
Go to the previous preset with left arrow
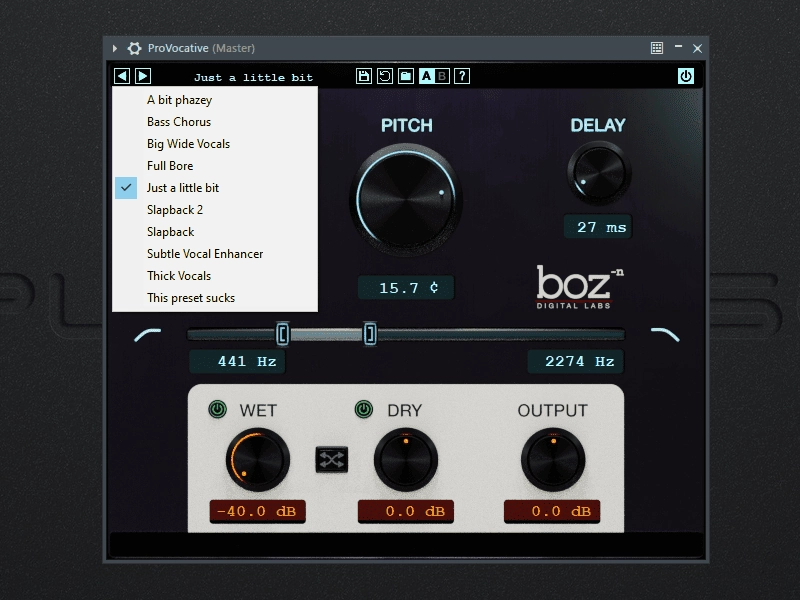point(122,76)
